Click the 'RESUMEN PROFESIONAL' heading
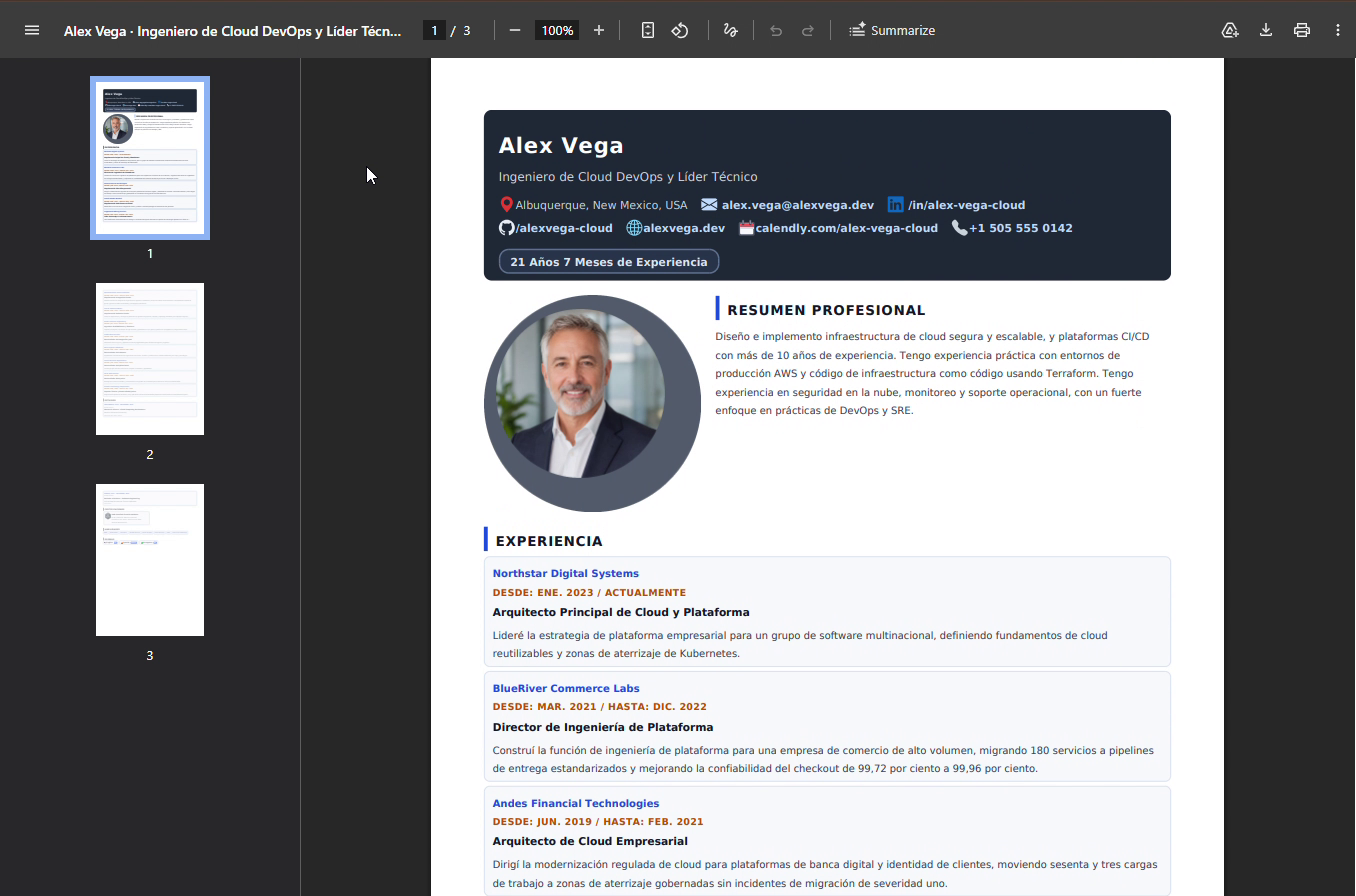 pyautogui.click(x=826, y=310)
